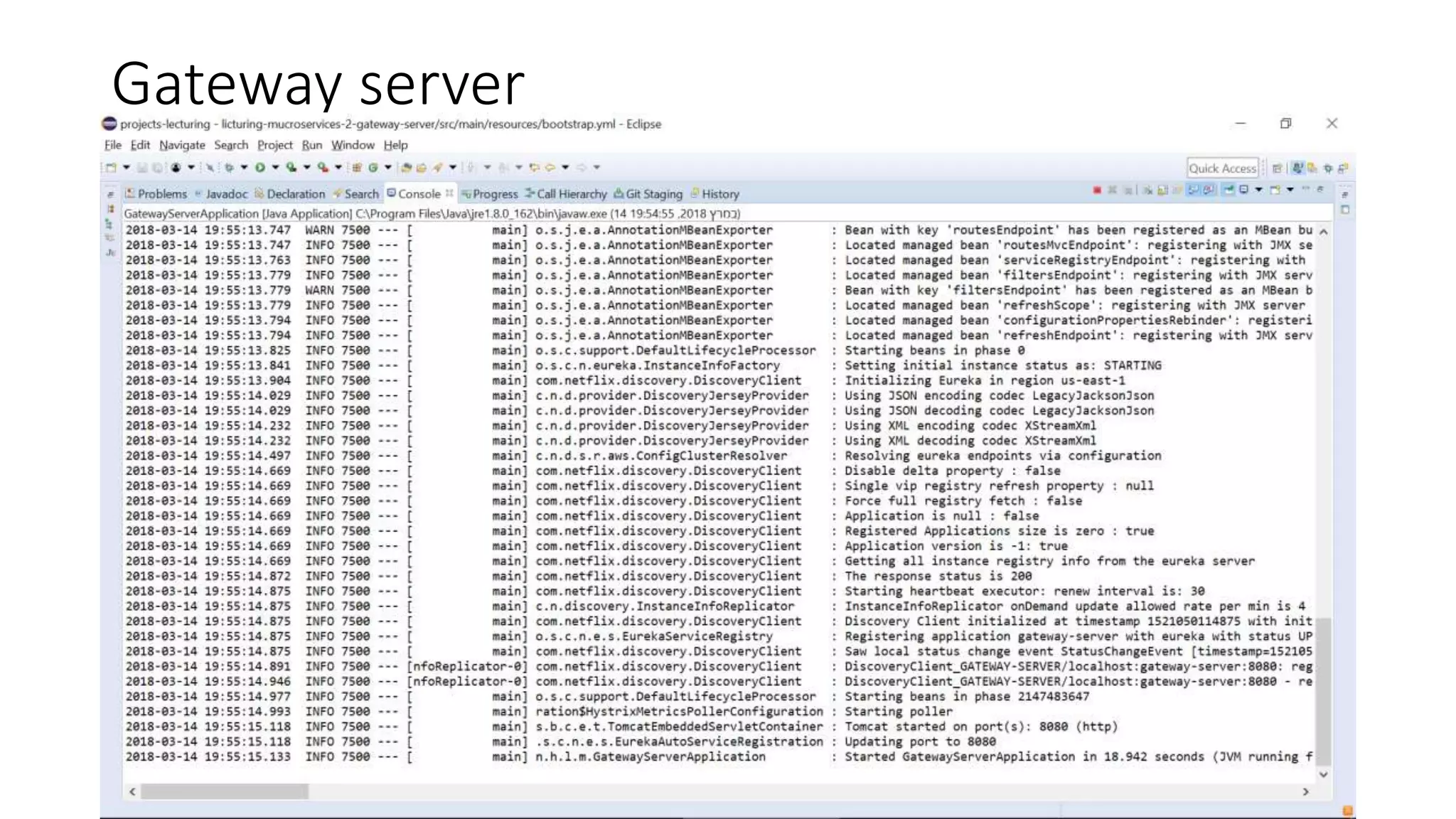This screenshot has width=1456, height=819.
Task: Open the Navigate menu
Action: click(182, 145)
